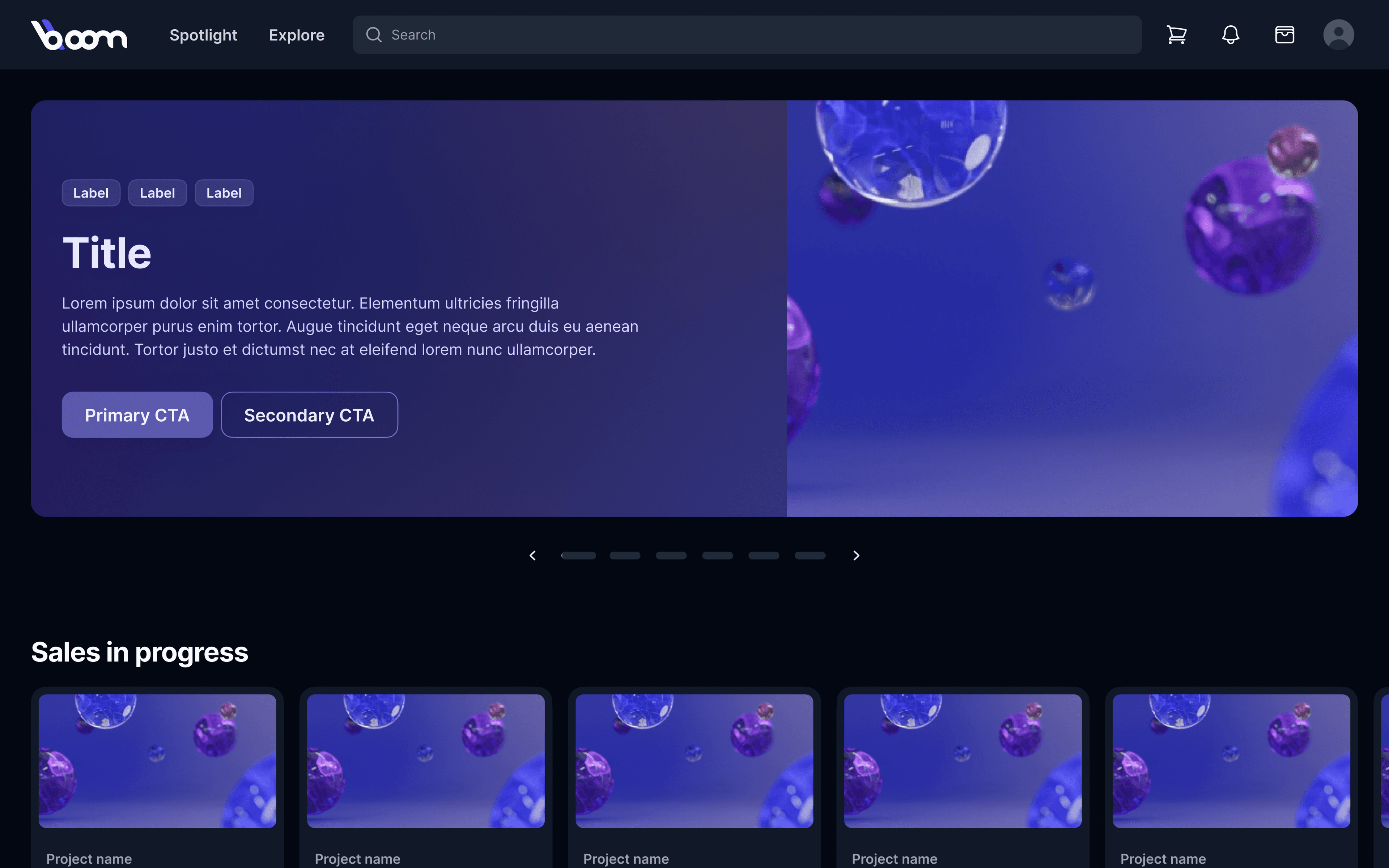Click the Lorem ipsum description paragraph
The width and height of the screenshot is (1389, 868).
pyautogui.click(x=350, y=326)
